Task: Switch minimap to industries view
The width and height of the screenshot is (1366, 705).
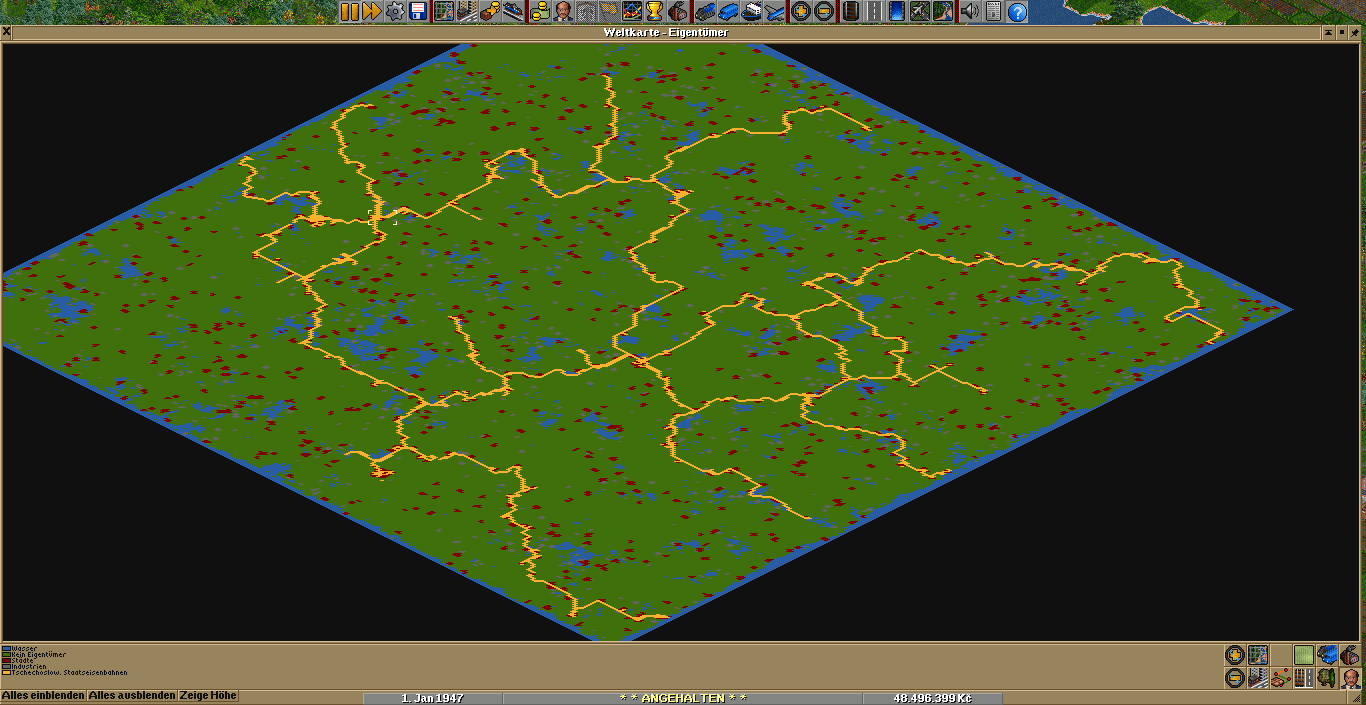Action: click(x=1349, y=655)
